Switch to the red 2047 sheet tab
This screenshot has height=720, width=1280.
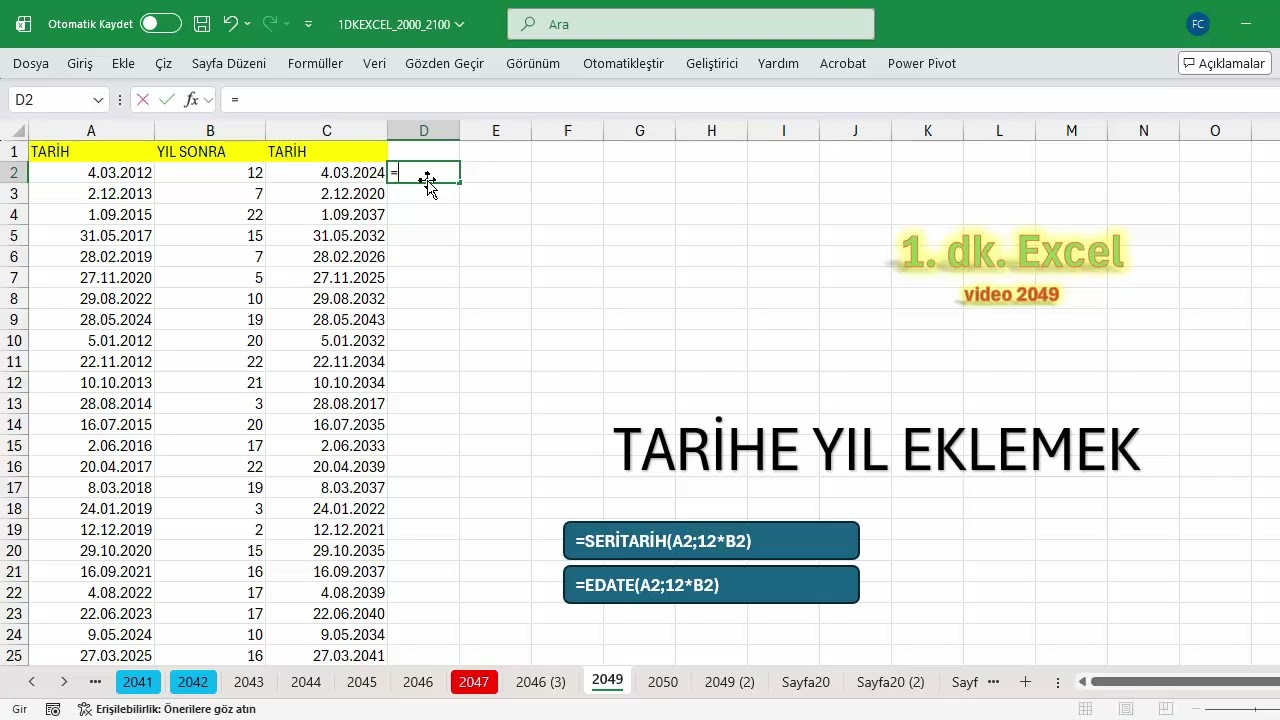474,682
